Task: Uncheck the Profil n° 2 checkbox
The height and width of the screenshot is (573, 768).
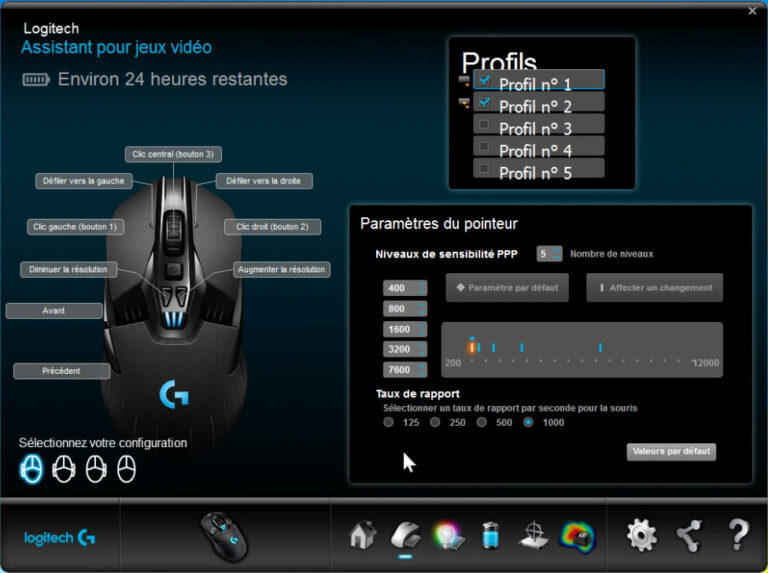Action: pyautogui.click(x=484, y=102)
